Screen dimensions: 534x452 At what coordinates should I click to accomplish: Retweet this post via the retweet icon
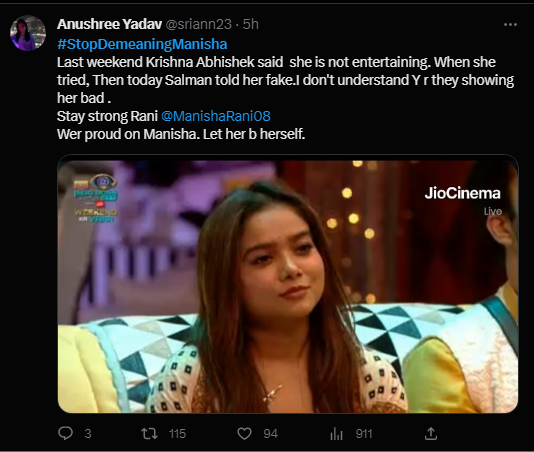(149, 434)
